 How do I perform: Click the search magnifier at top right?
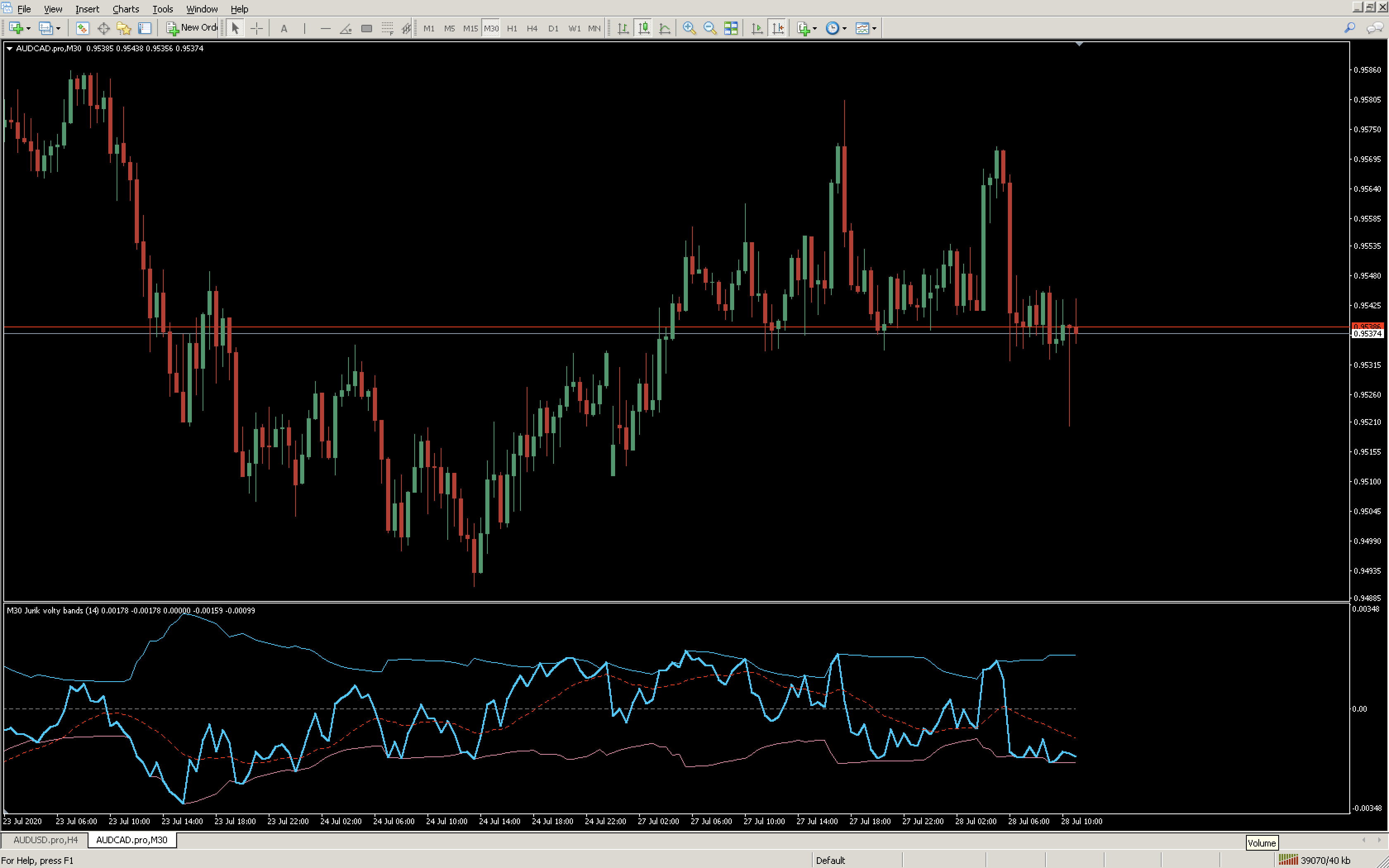tap(1350, 28)
